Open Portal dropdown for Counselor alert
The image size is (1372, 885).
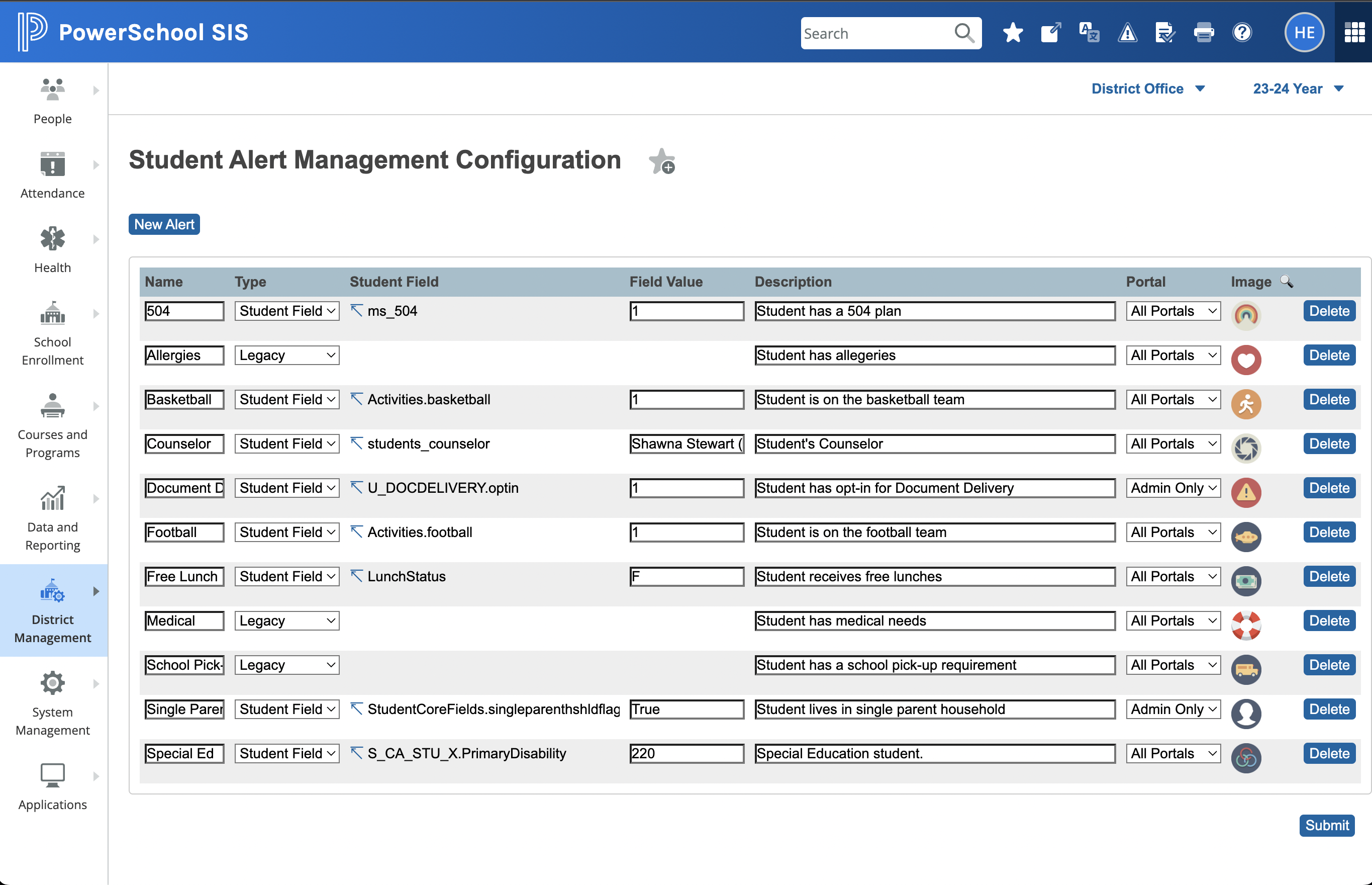(1172, 444)
